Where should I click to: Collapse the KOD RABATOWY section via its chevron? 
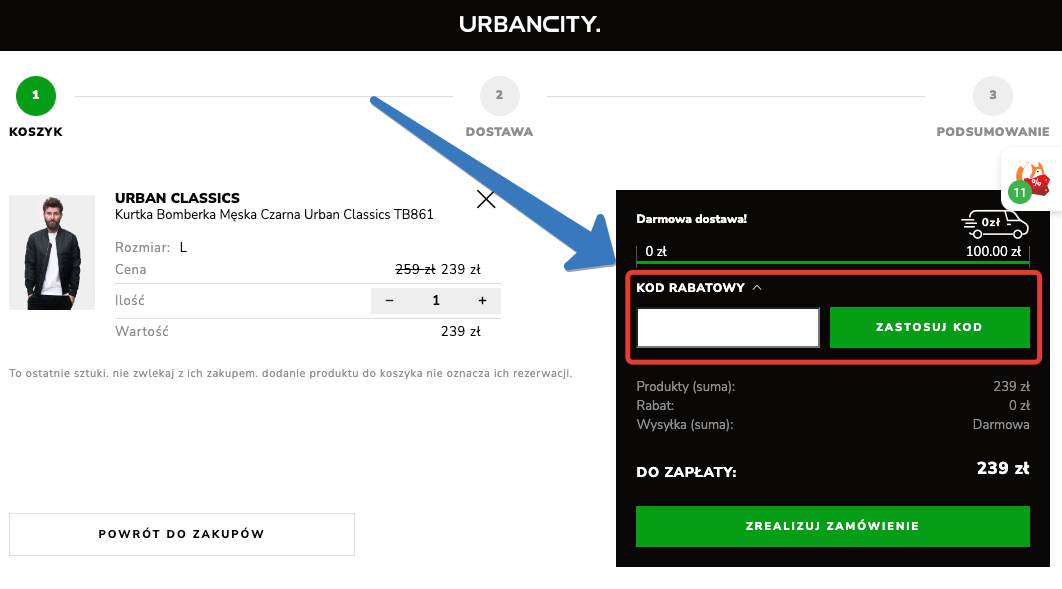coord(757,286)
